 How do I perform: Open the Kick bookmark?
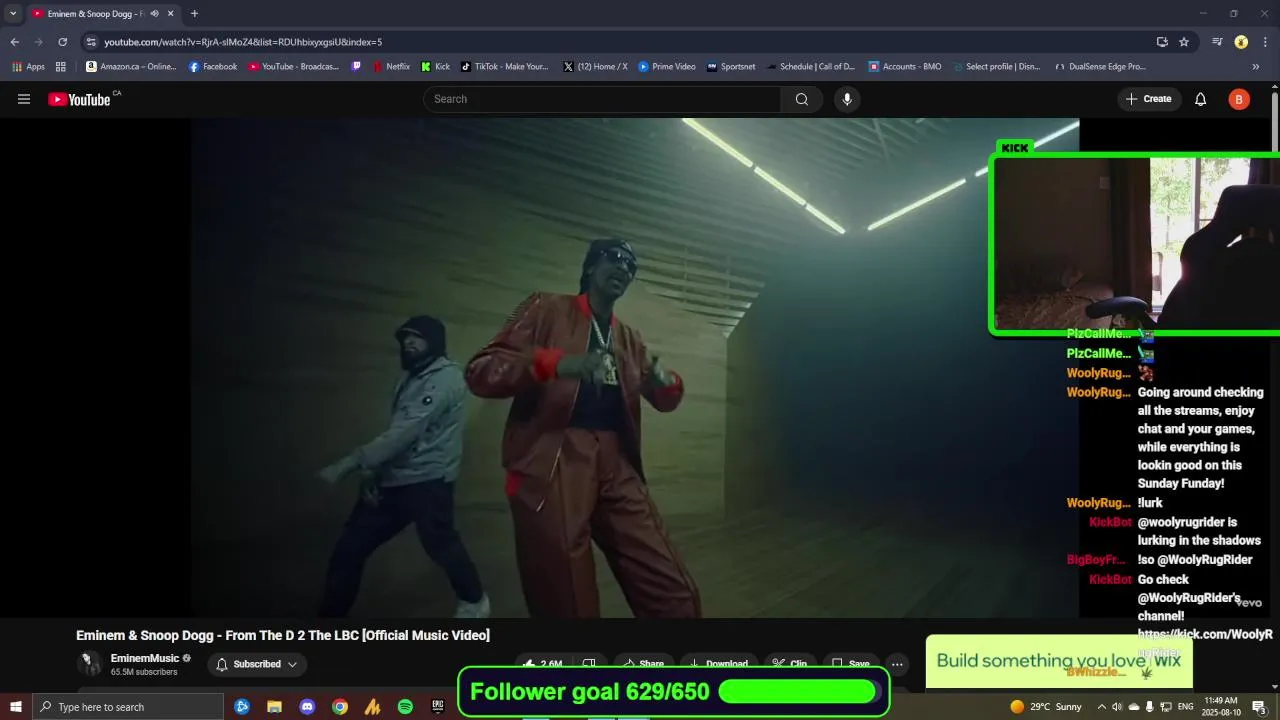(x=436, y=67)
